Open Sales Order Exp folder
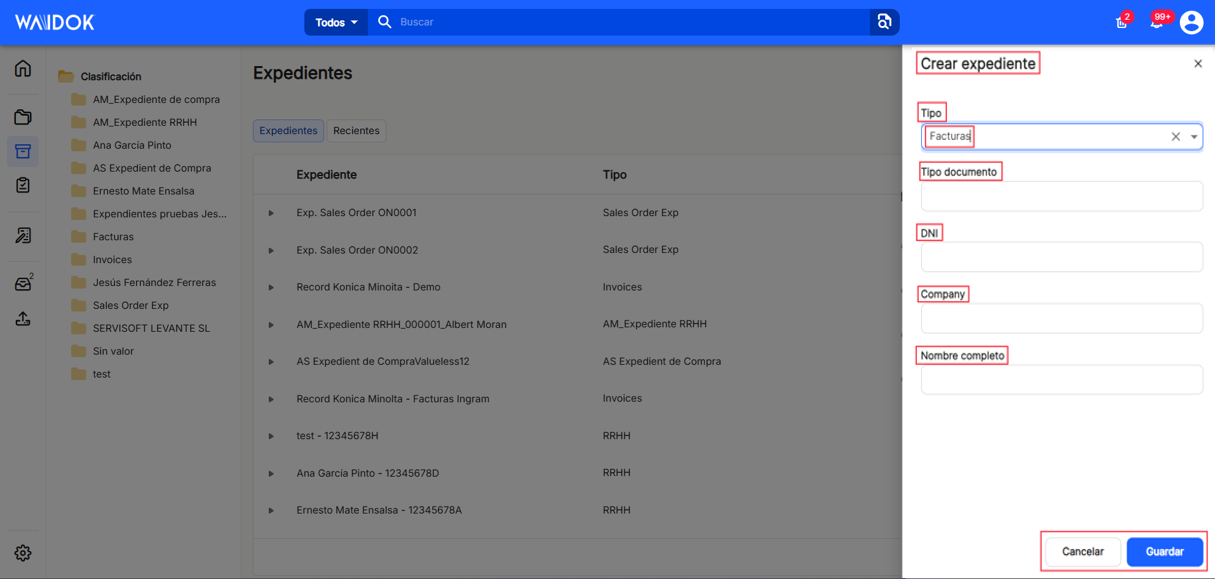Screen dimensions: 1215x579 click(120, 306)
